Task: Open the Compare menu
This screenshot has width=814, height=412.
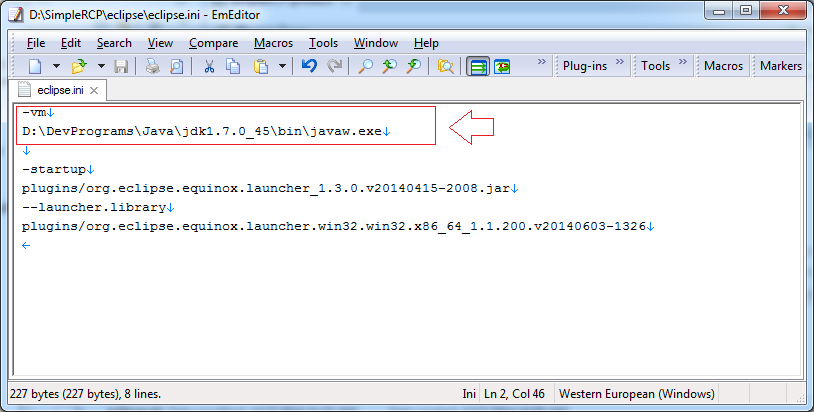Action: point(213,43)
